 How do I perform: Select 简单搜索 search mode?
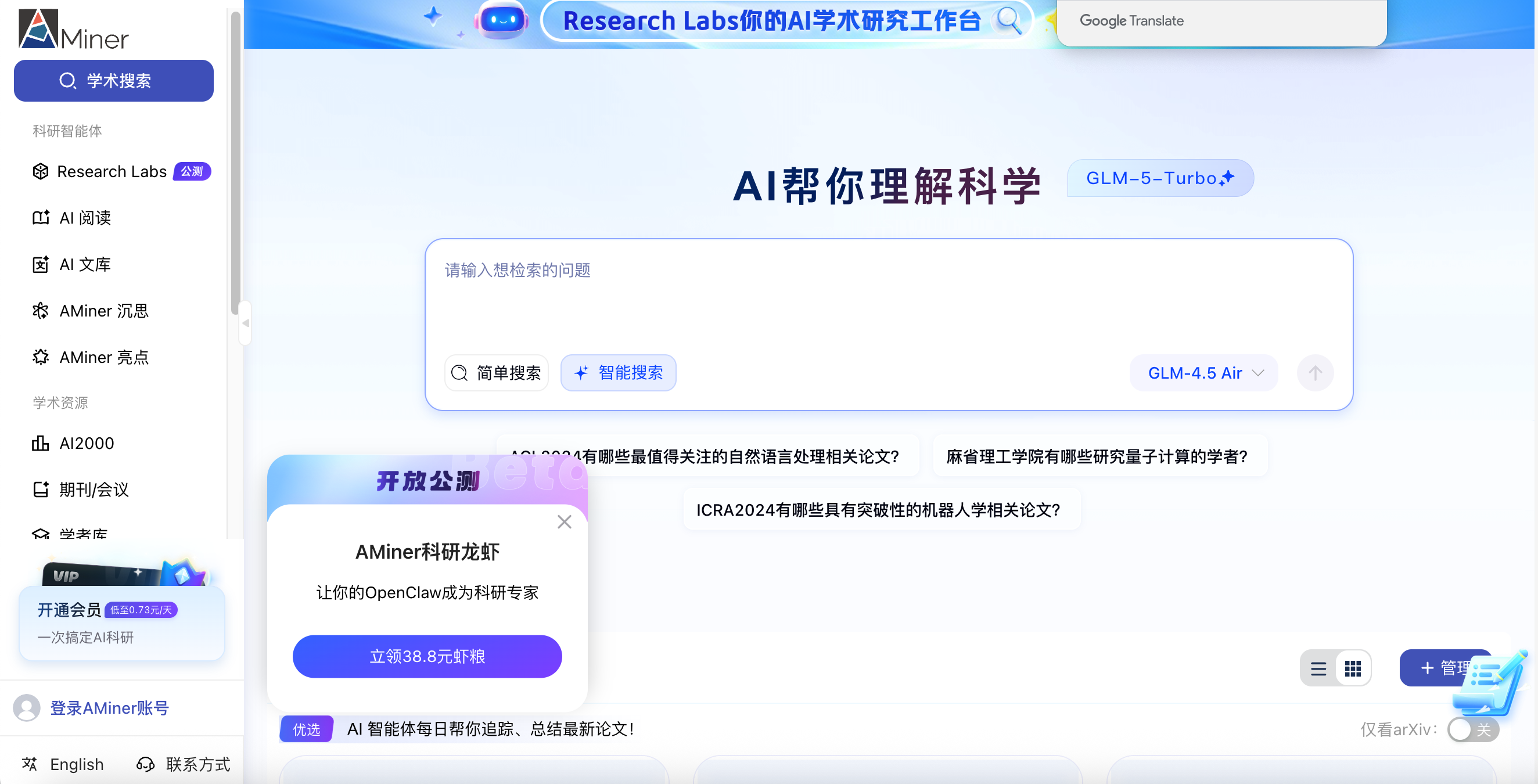pyautogui.click(x=496, y=372)
